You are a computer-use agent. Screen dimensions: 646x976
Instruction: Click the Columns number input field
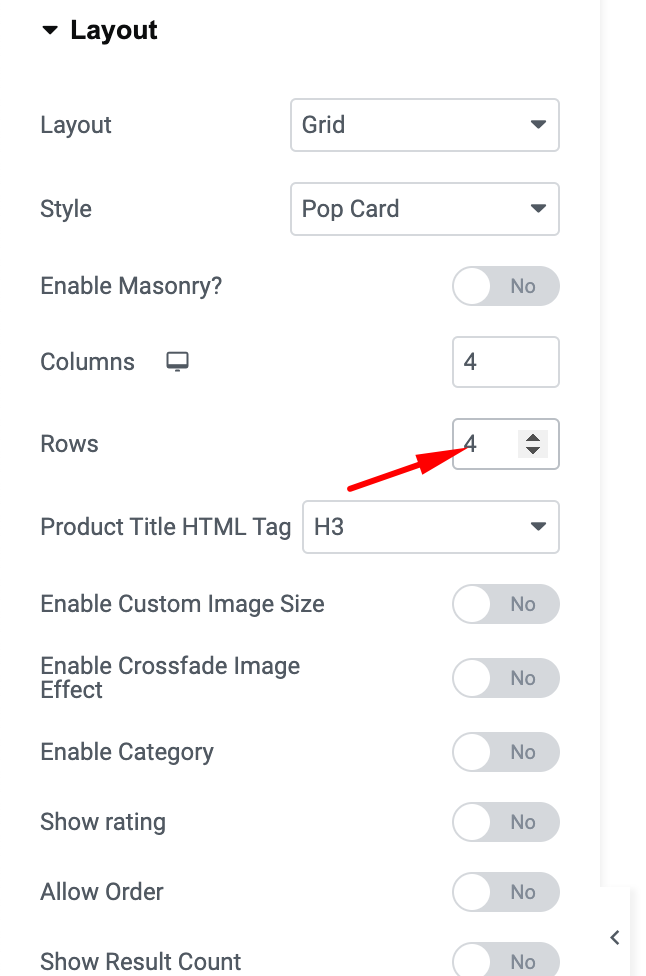pyautogui.click(x=506, y=362)
